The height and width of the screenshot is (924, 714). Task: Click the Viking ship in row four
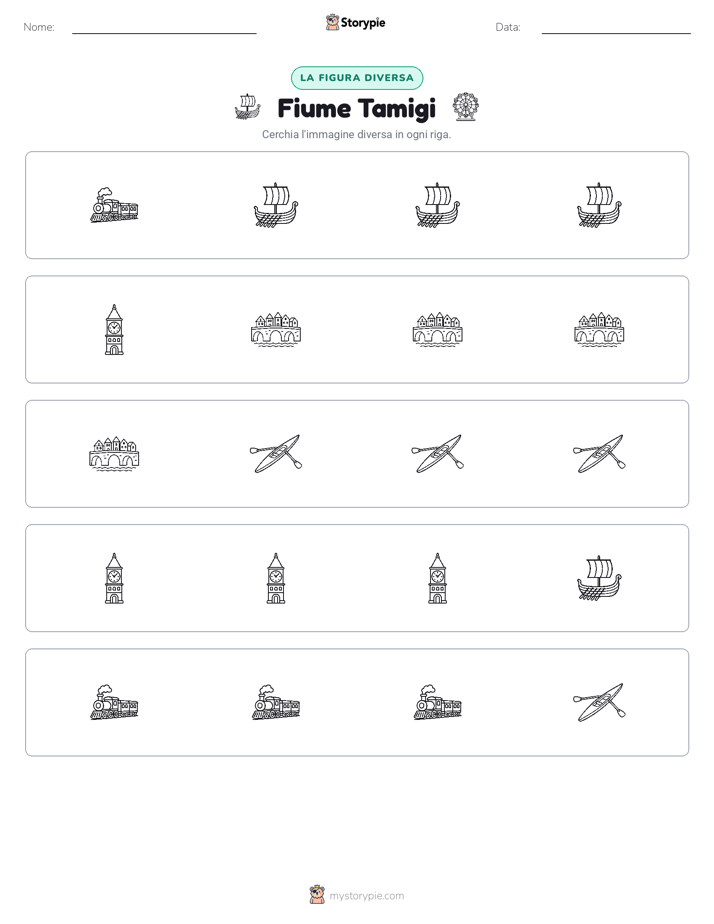pyautogui.click(x=599, y=578)
